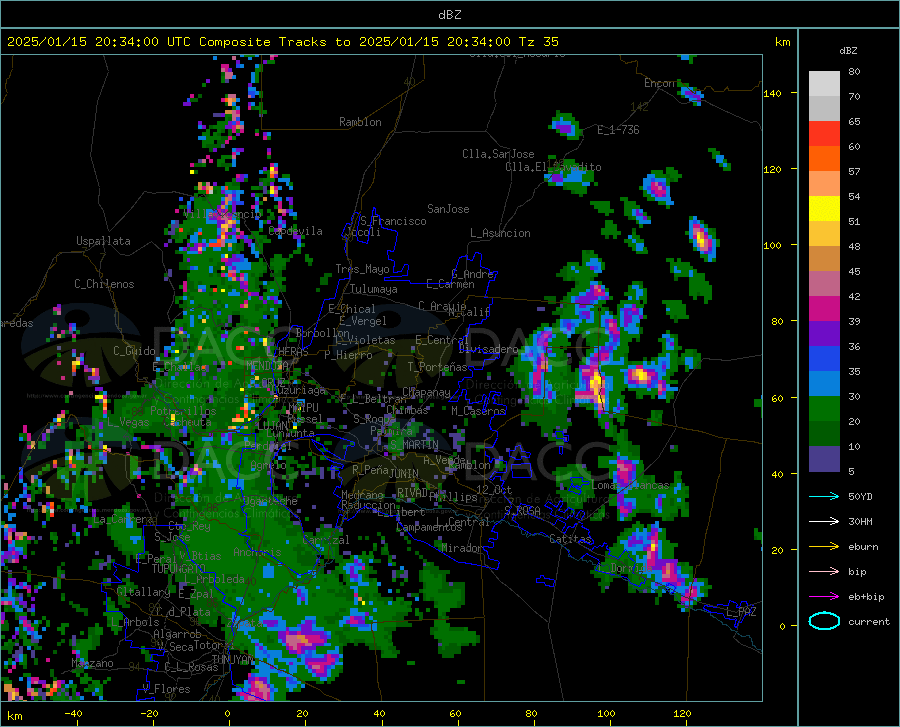Click the dBZ title at top center

coord(449,15)
